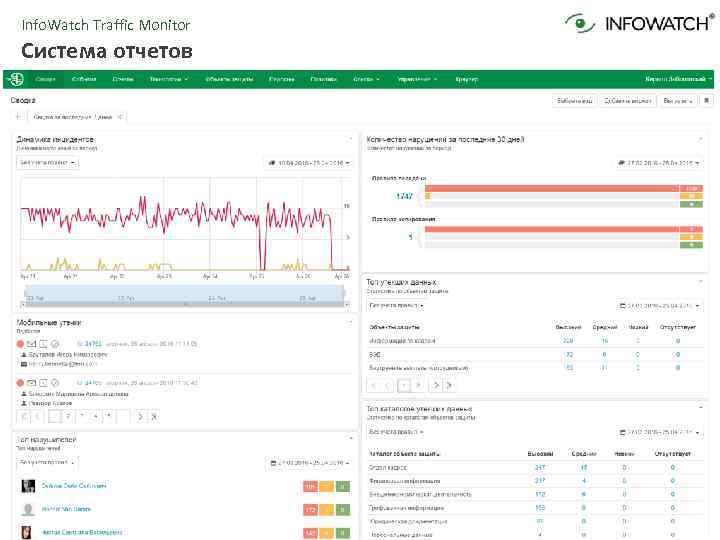Open second violator name link in Топ нарушителей
This screenshot has width=720, height=540.
click(x=66, y=509)
